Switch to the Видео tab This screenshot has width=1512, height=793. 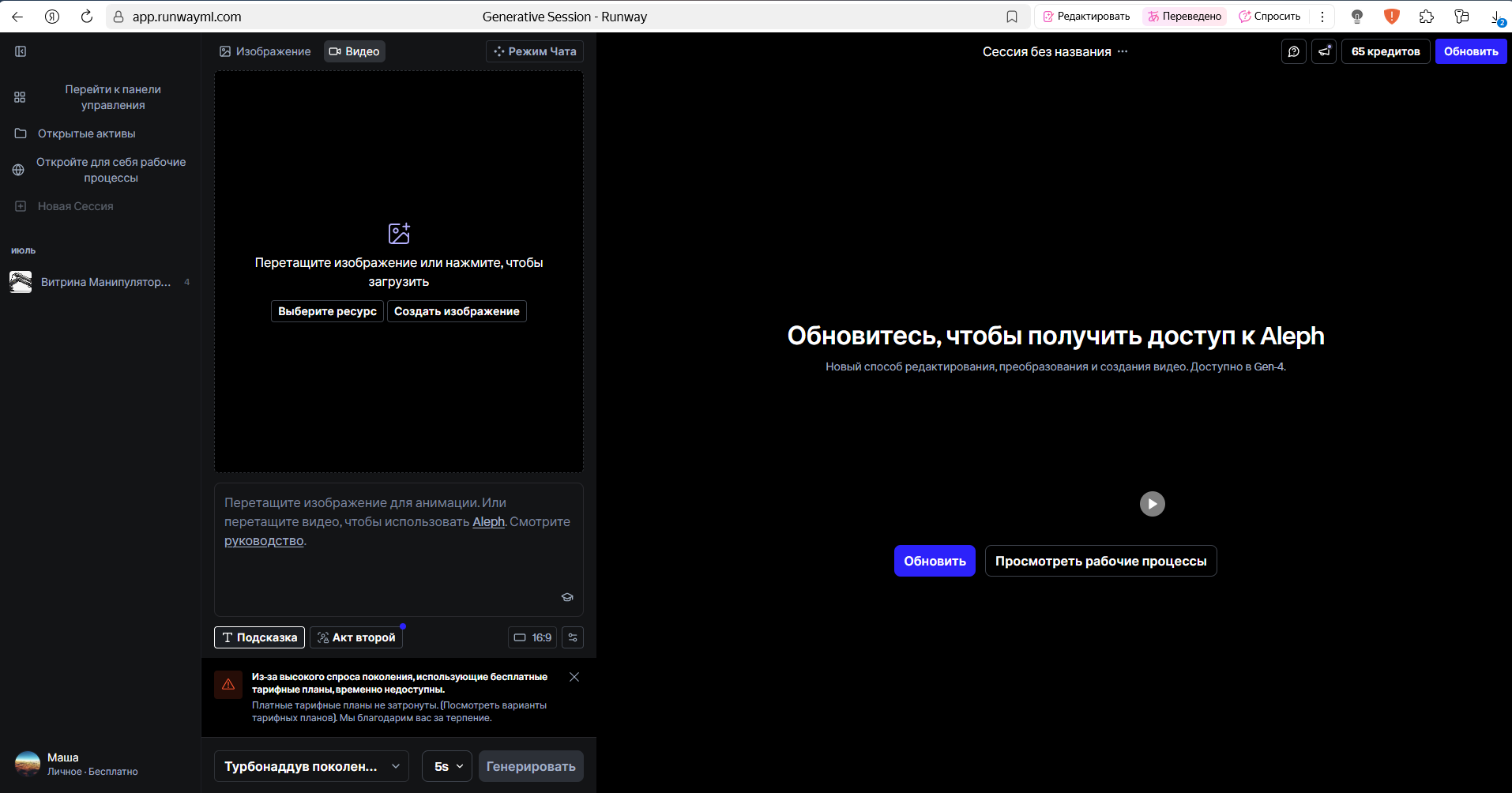click(x=355, y=51)
